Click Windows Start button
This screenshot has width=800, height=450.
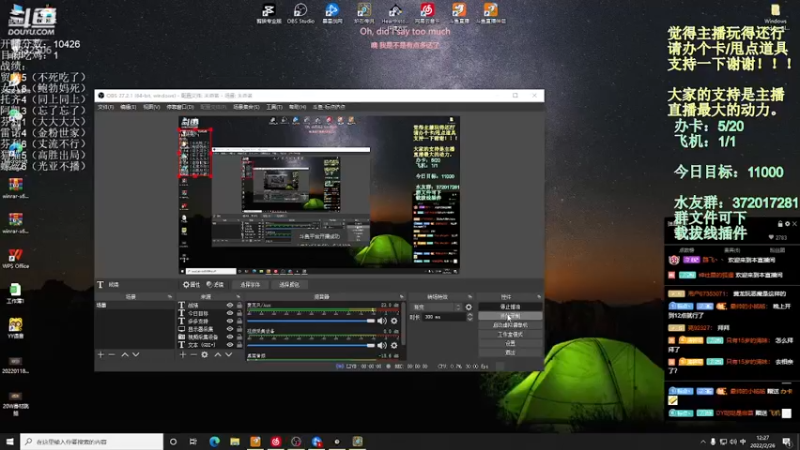point(10,441)
